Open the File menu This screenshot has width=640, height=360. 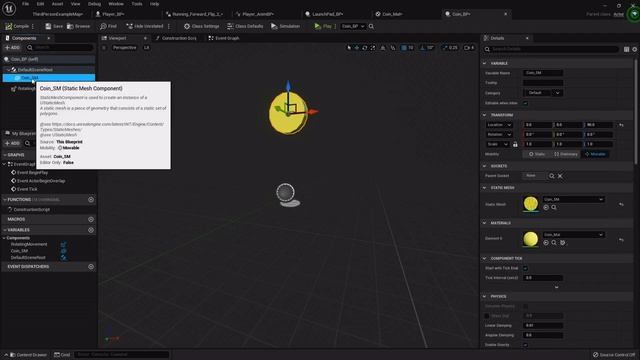click(x=25, y=4)
